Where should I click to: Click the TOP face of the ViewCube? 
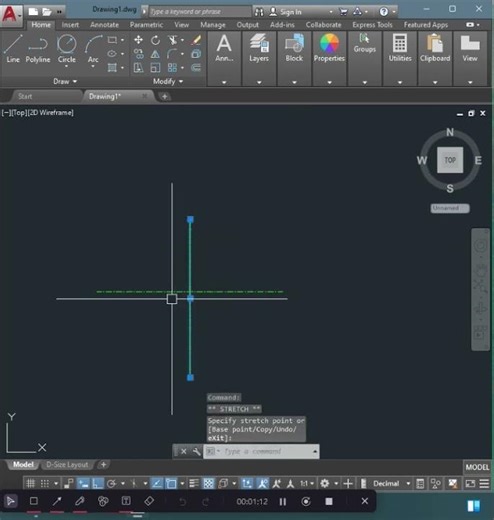[450, 160]
